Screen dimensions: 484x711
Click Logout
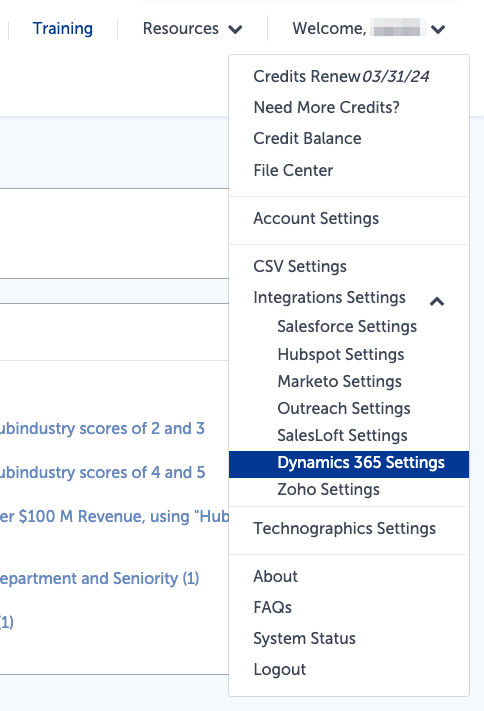279,670
